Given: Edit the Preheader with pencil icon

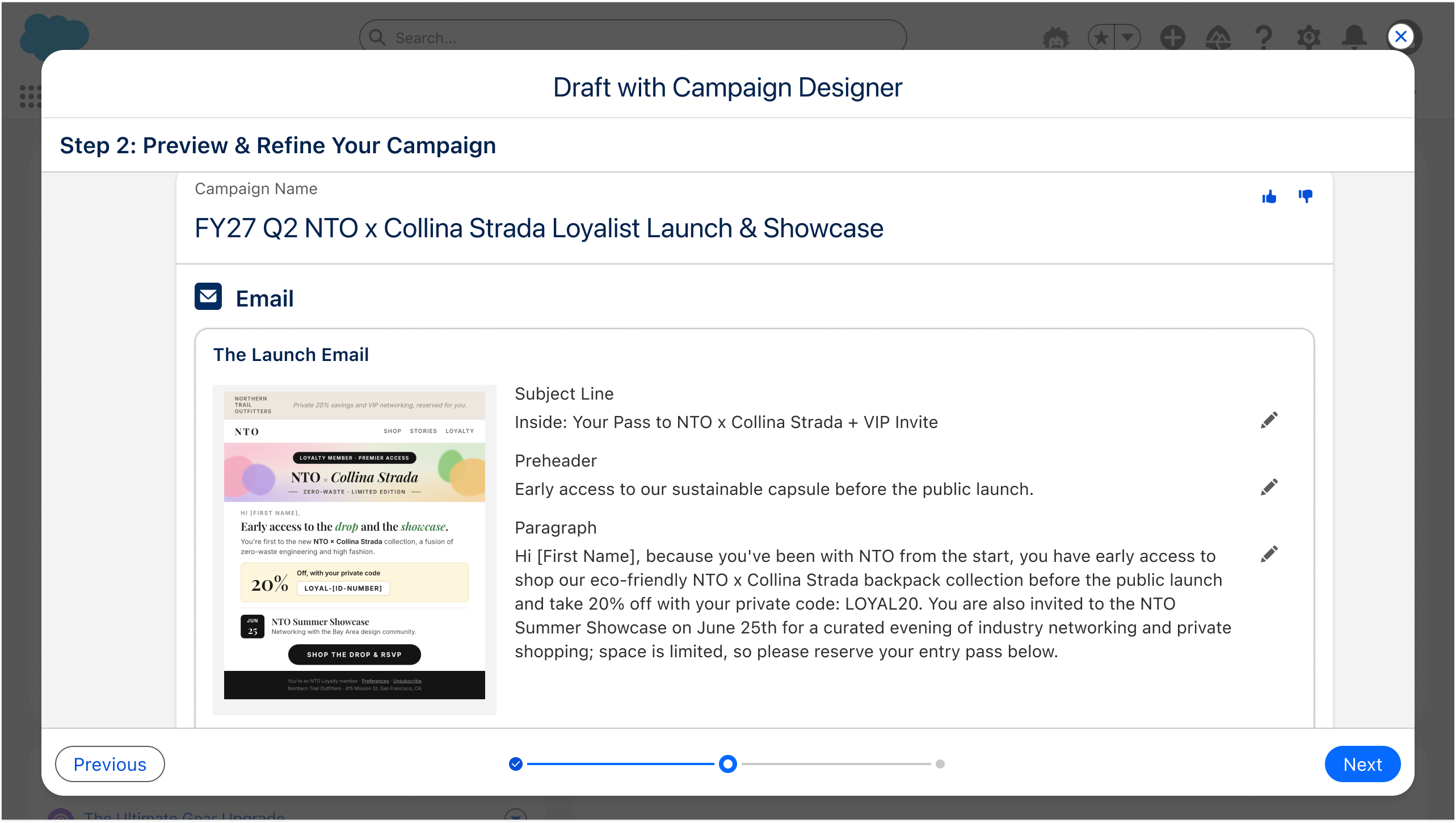Looking at the screenshot, I should [1269, 488].
